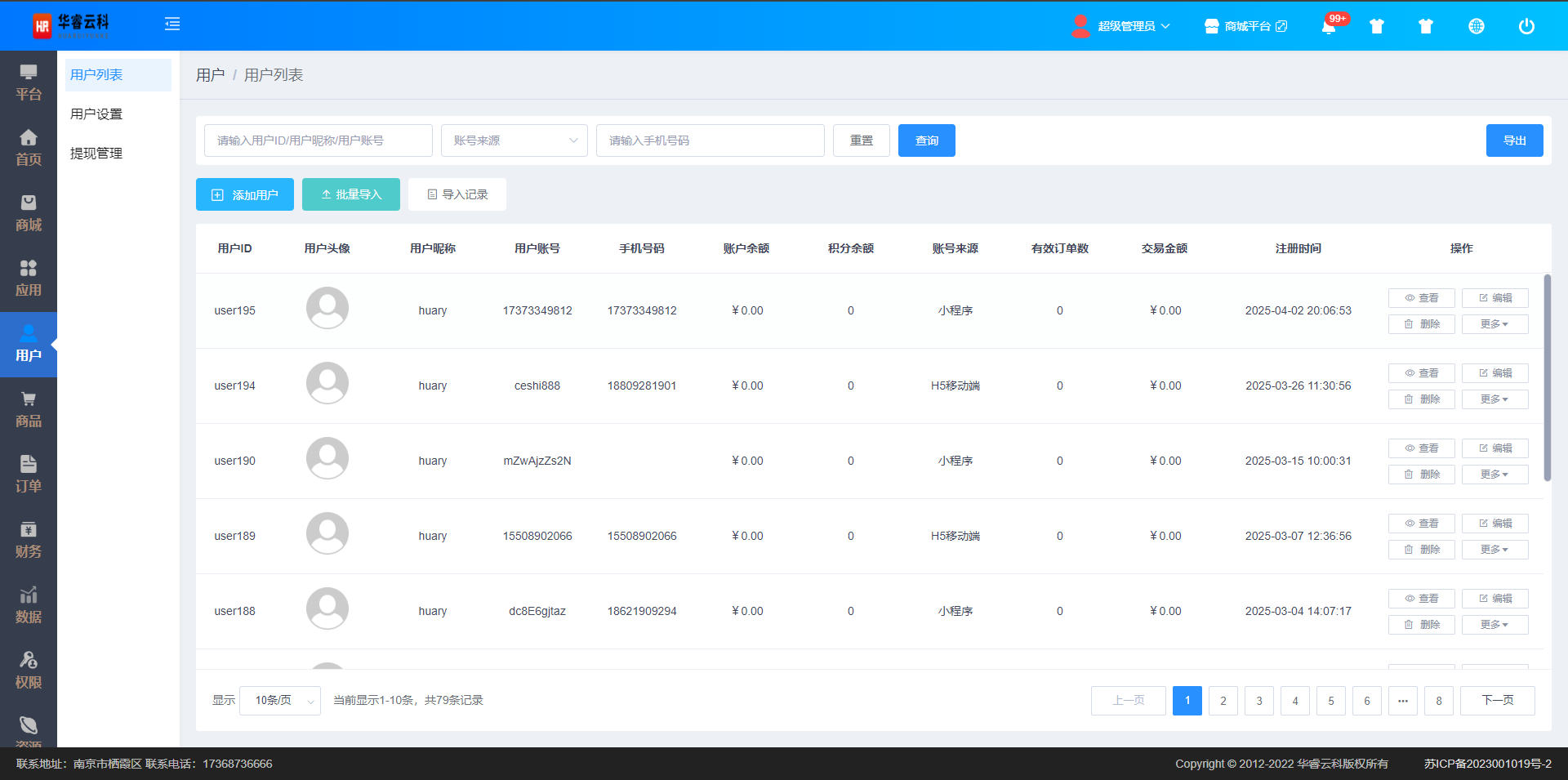
Task: Collapse the sidebar using the menu fold icon
Action: [x=171, y=25]
